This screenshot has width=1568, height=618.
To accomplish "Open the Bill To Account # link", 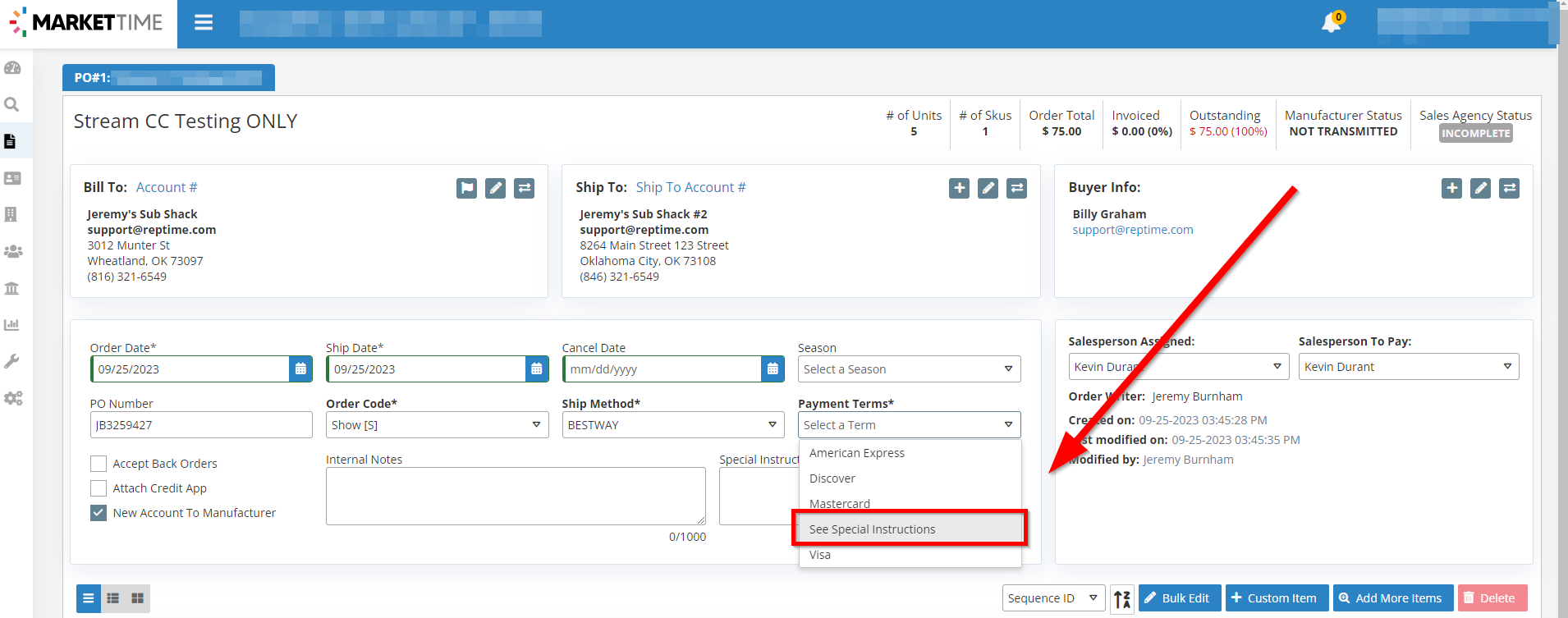I will tap(167, 187).
